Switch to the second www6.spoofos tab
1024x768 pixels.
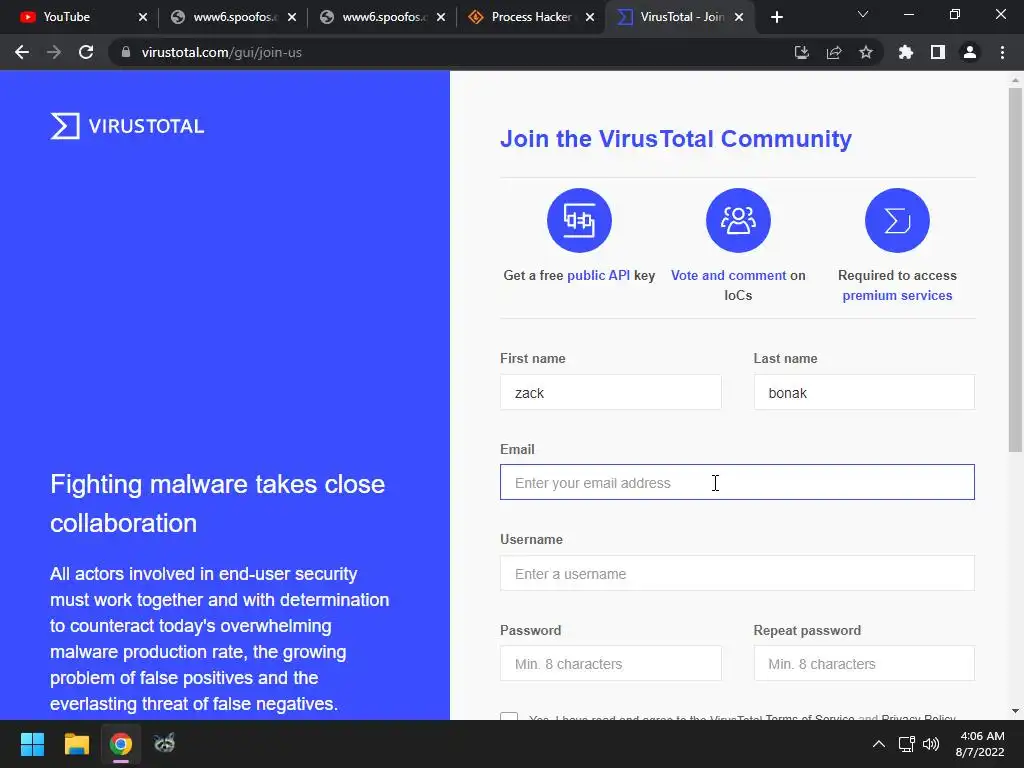click(381, 17)
